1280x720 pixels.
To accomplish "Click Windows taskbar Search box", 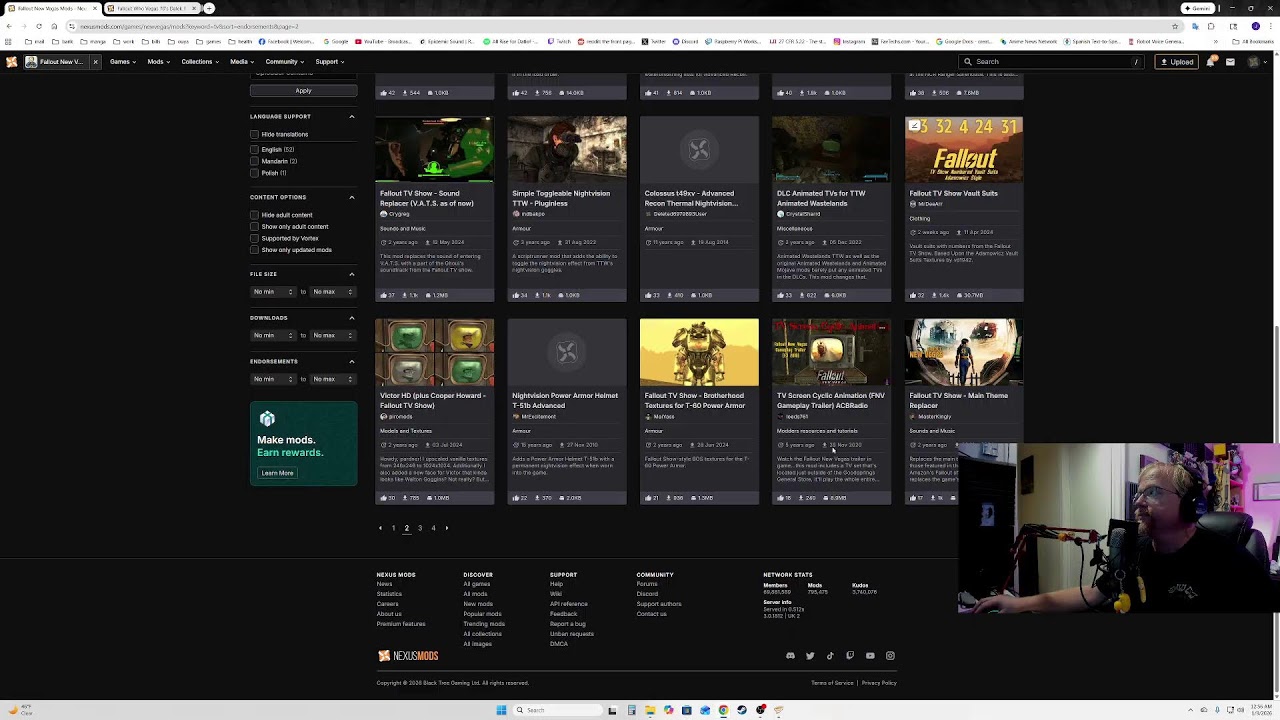I will 559,710.
